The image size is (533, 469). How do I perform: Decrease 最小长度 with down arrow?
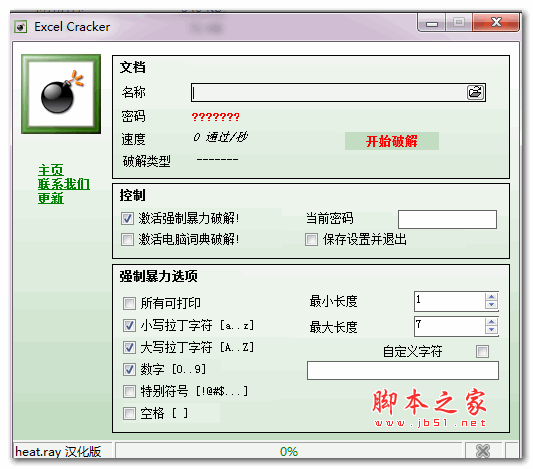[491, 305]
